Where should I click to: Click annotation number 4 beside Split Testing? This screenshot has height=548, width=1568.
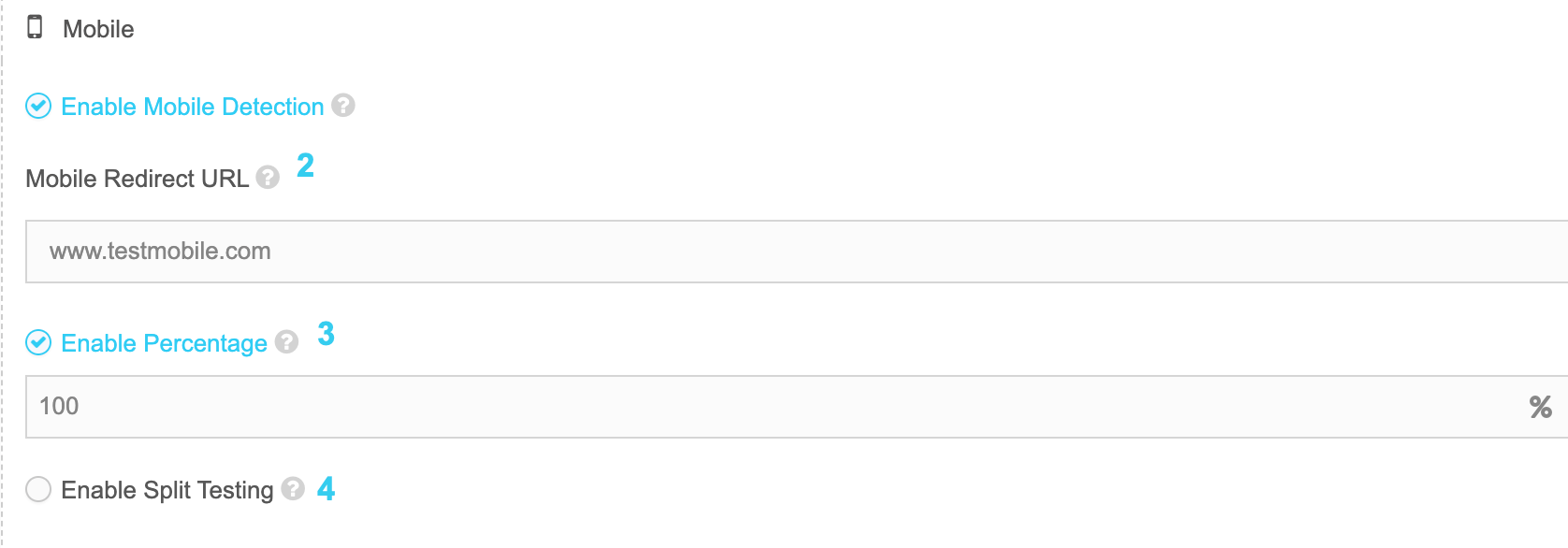tap(326, 489)
